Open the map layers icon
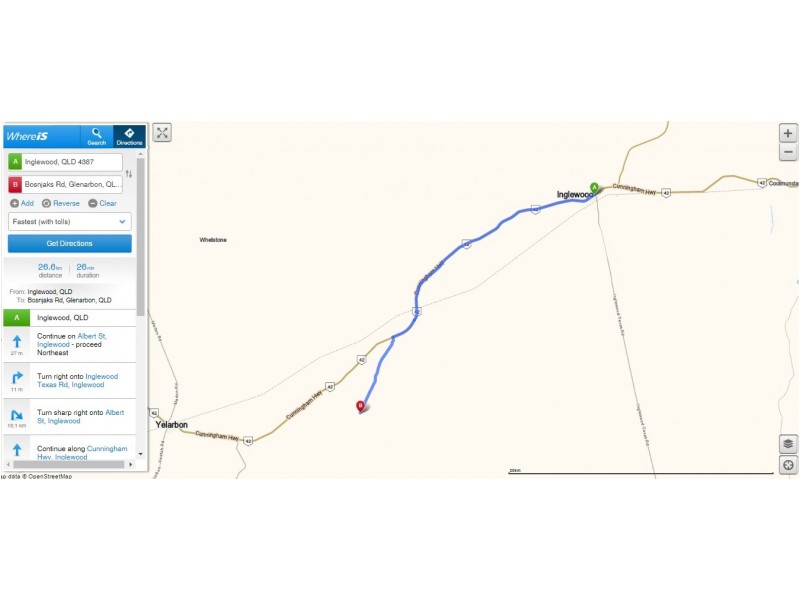 [788, 443]
